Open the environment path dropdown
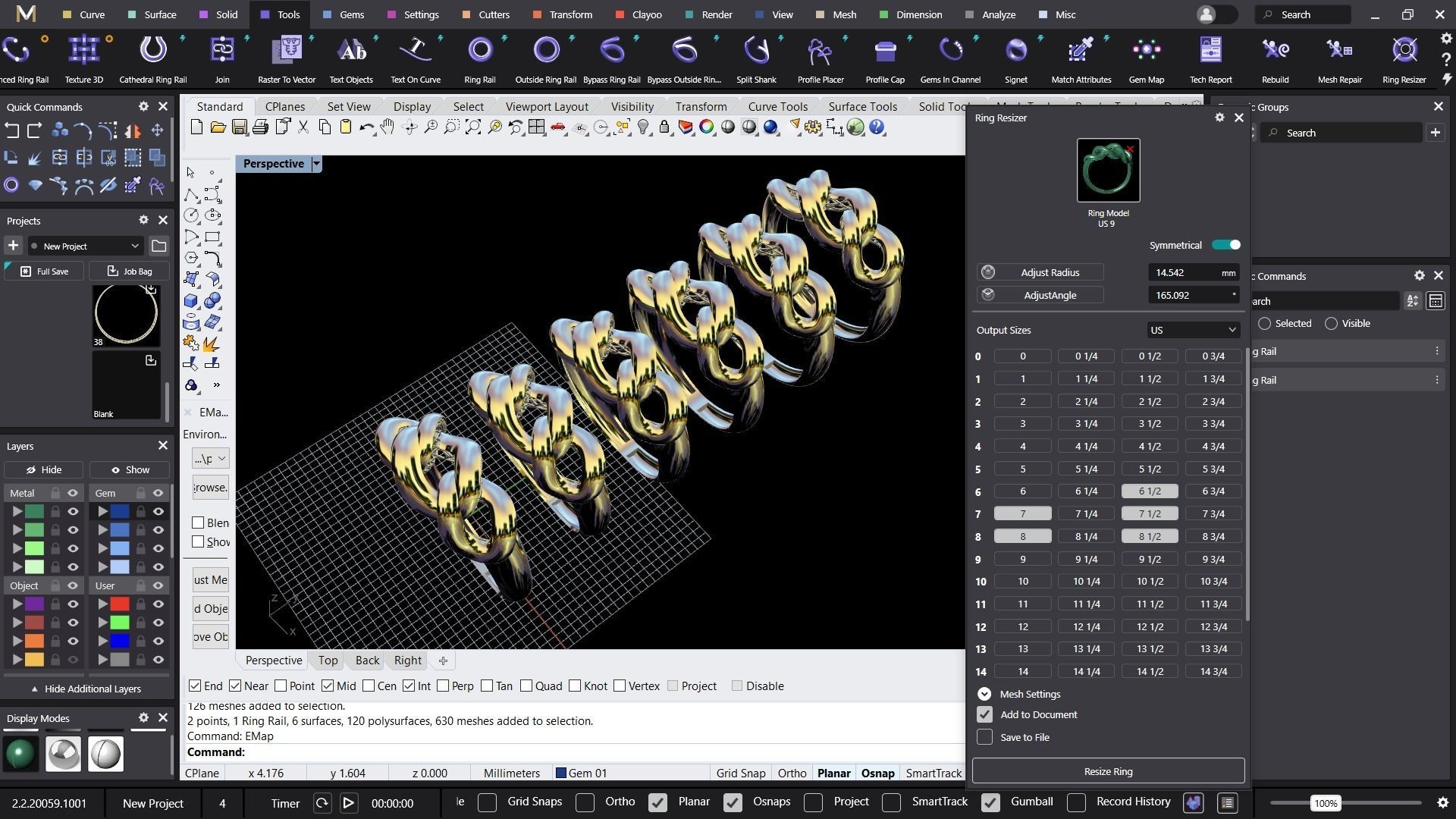This screenshot has height=819, width=1456. (x=210, y=459)
